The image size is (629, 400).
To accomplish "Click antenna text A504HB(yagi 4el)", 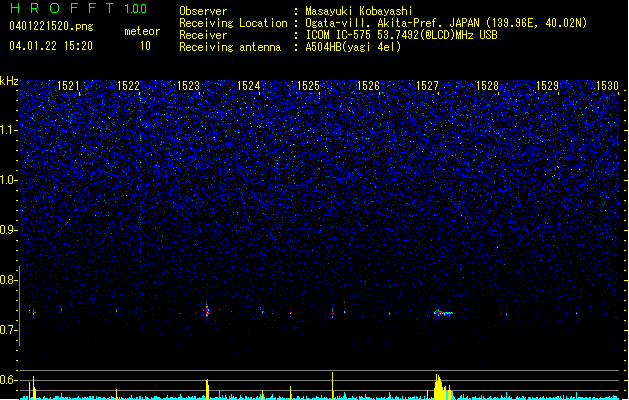I will (x=353, y=47).
